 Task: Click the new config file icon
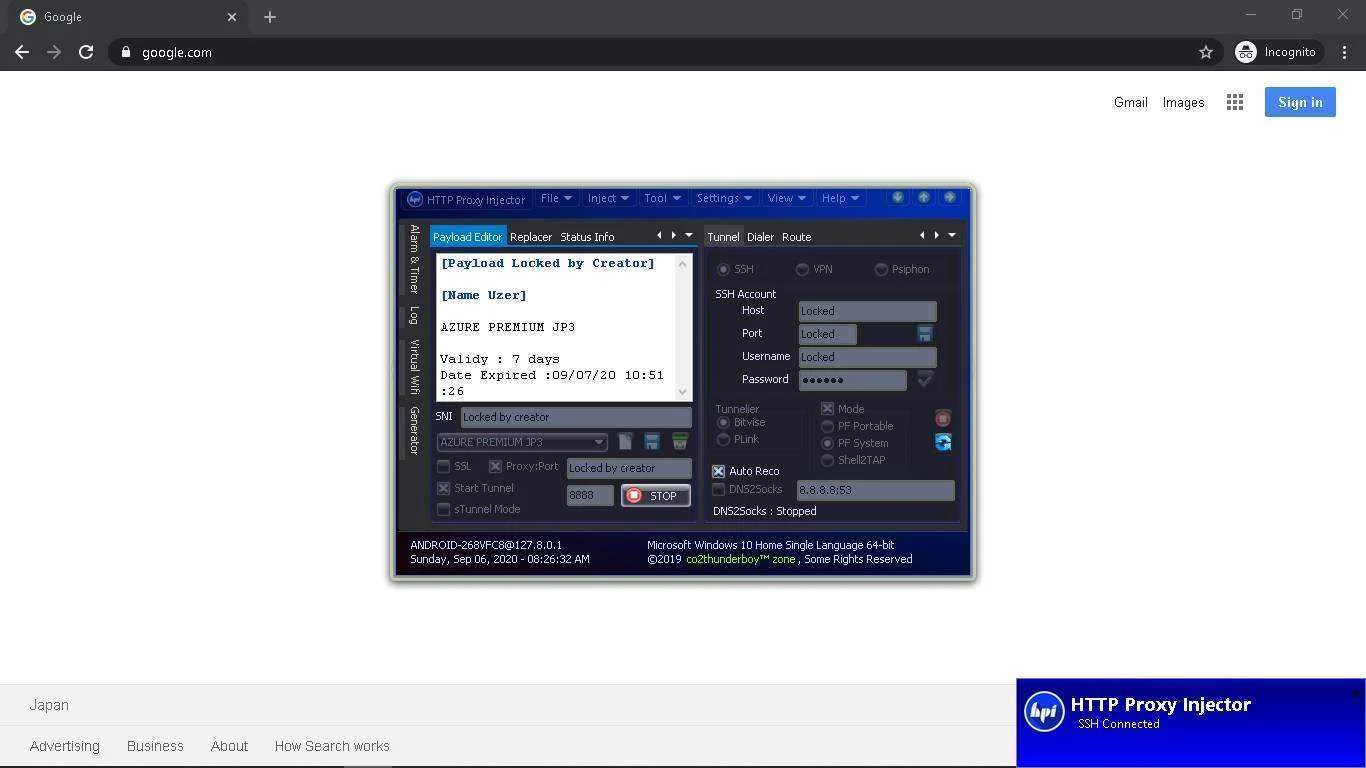click(625, 442)
